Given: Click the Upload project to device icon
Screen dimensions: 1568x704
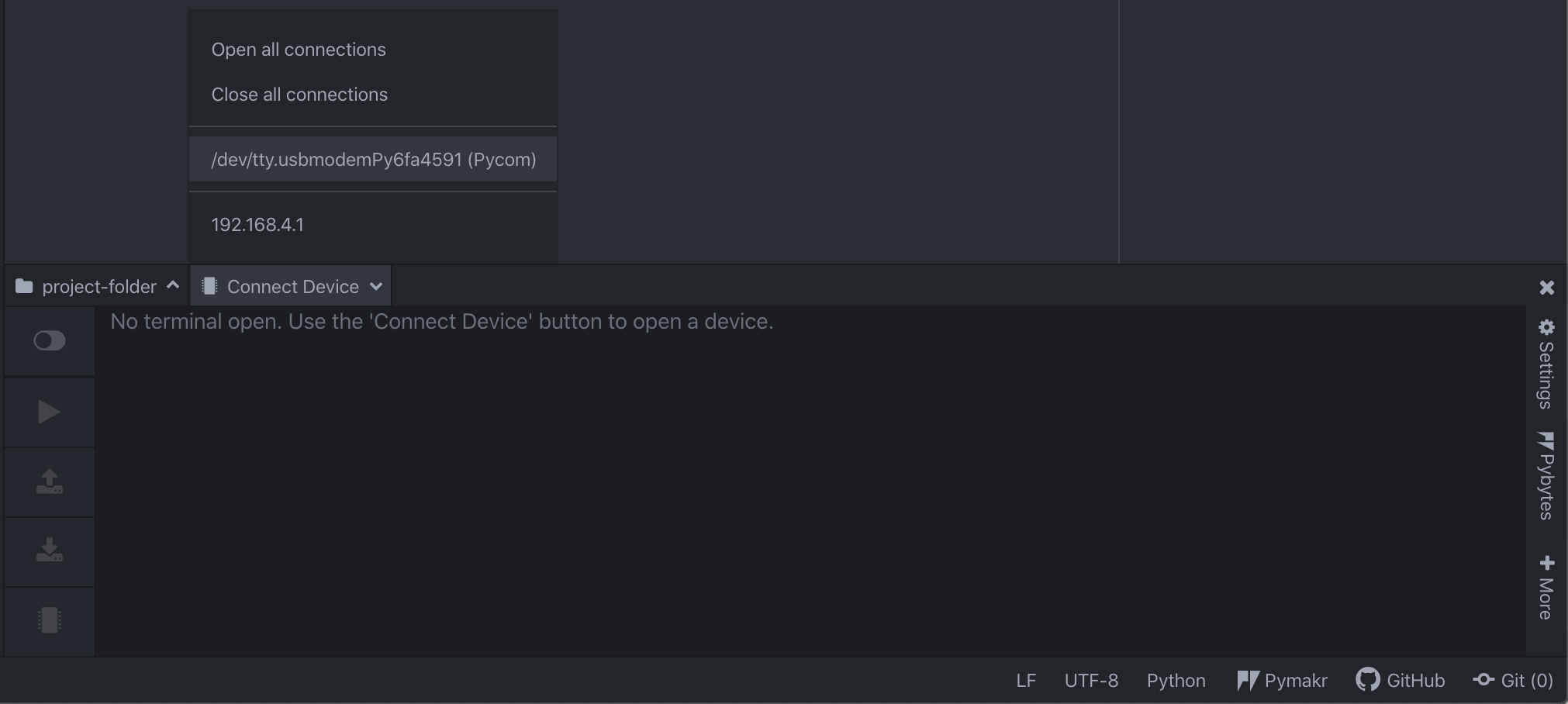Looking at the screenshot, I should click(x=49, y=481).
